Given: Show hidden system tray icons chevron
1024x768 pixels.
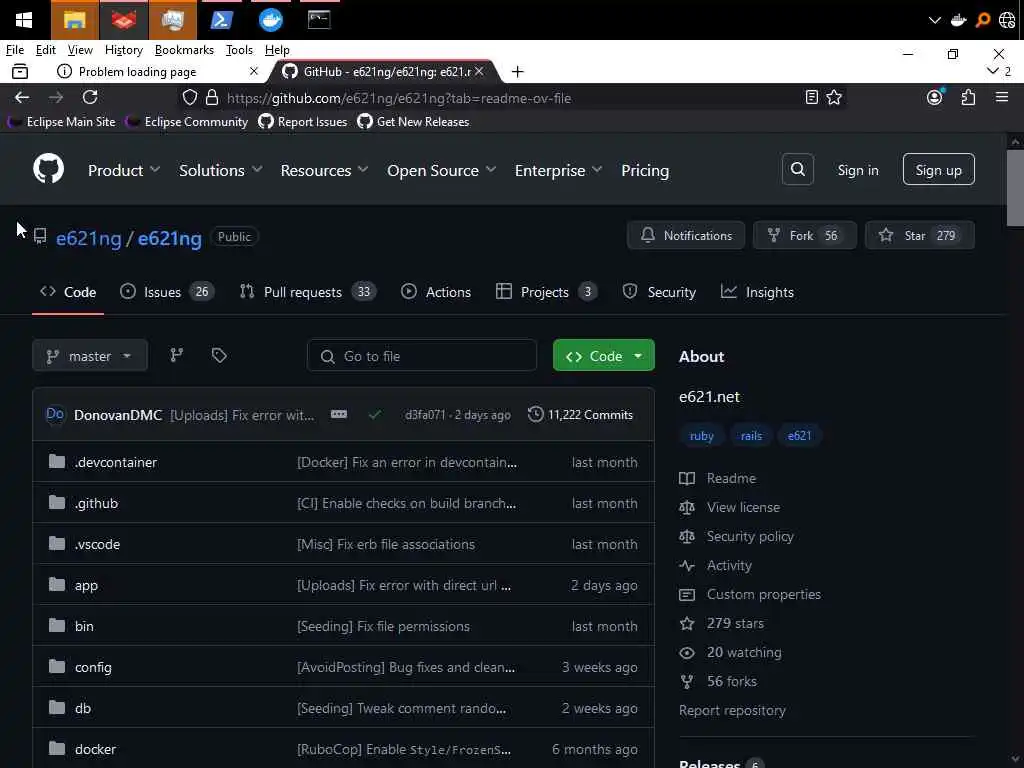Looking at the screenshot, I should [935, 20].
